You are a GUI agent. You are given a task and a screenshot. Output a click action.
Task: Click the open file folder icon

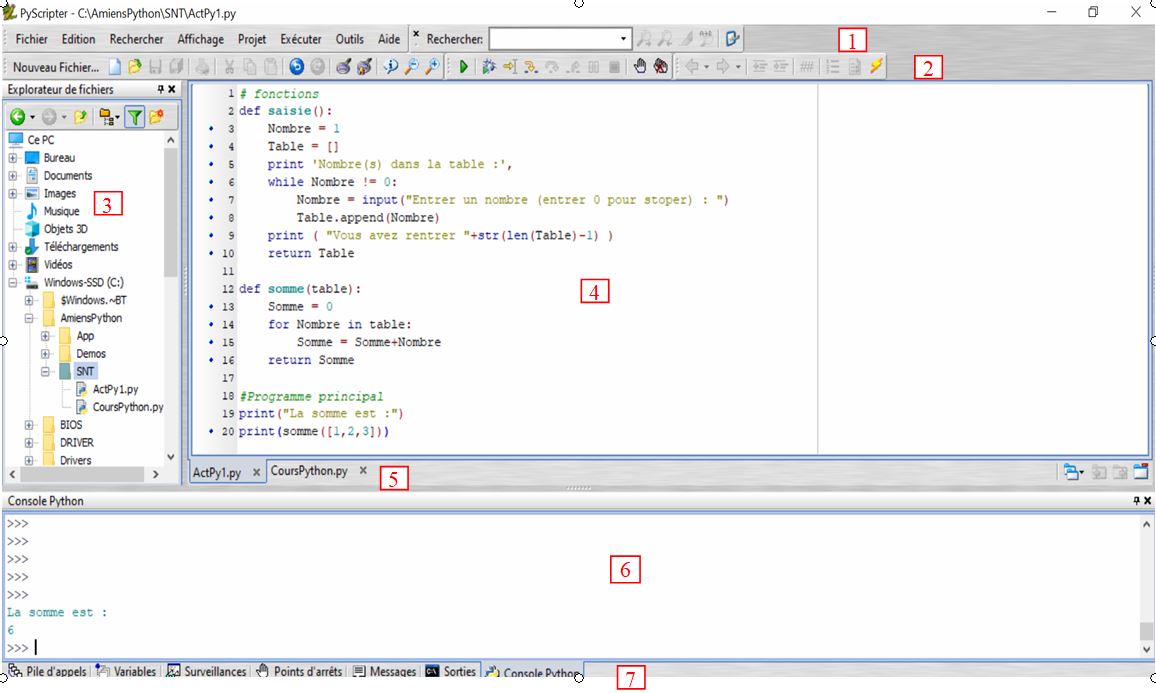tap(134, 67)
